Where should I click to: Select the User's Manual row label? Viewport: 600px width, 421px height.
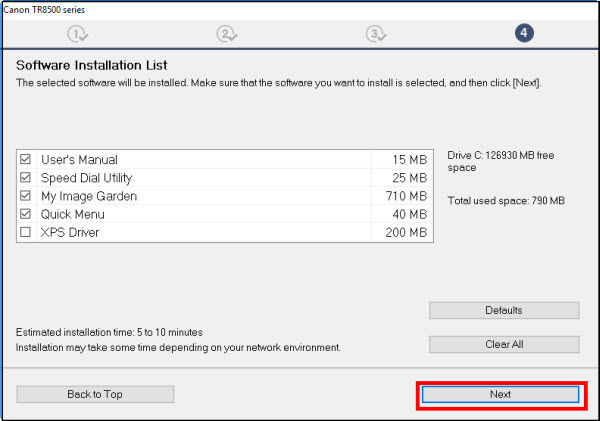(x=79, y=160)
